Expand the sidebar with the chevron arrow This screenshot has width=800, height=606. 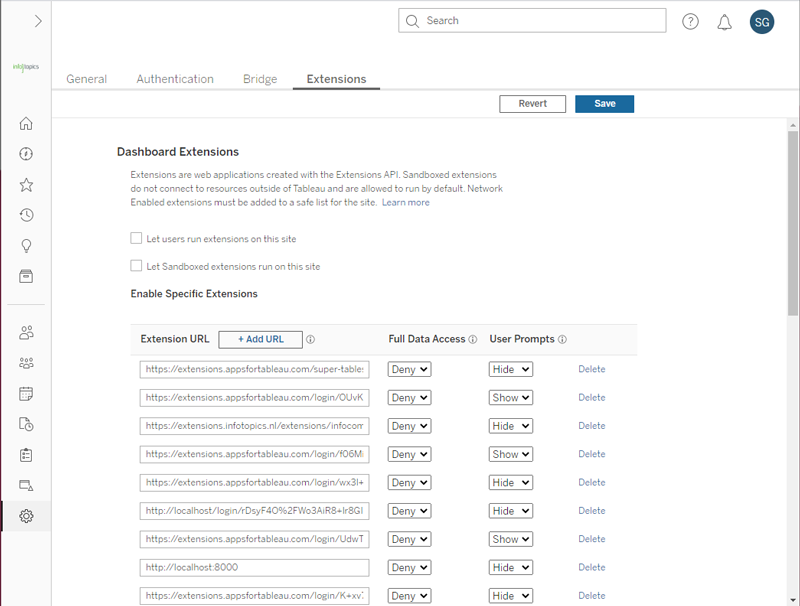point(37,21)
